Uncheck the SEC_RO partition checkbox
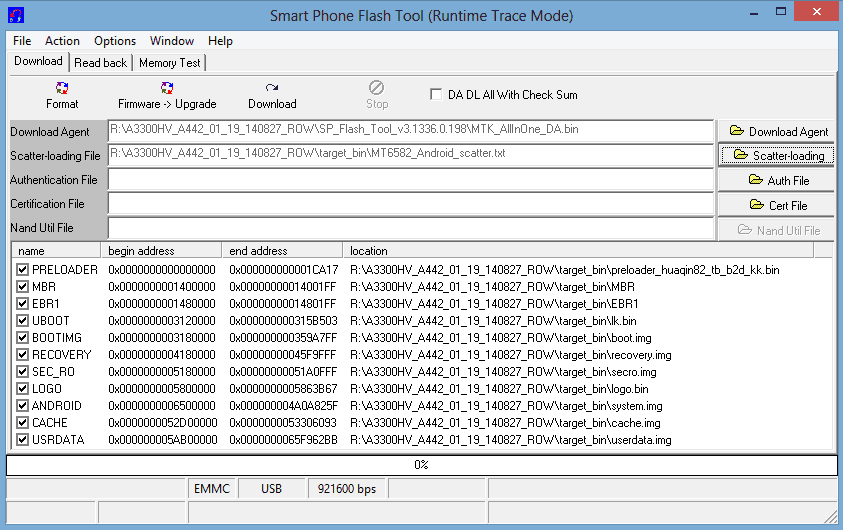Screen dimensions: 843x530 tap(22, 372)
